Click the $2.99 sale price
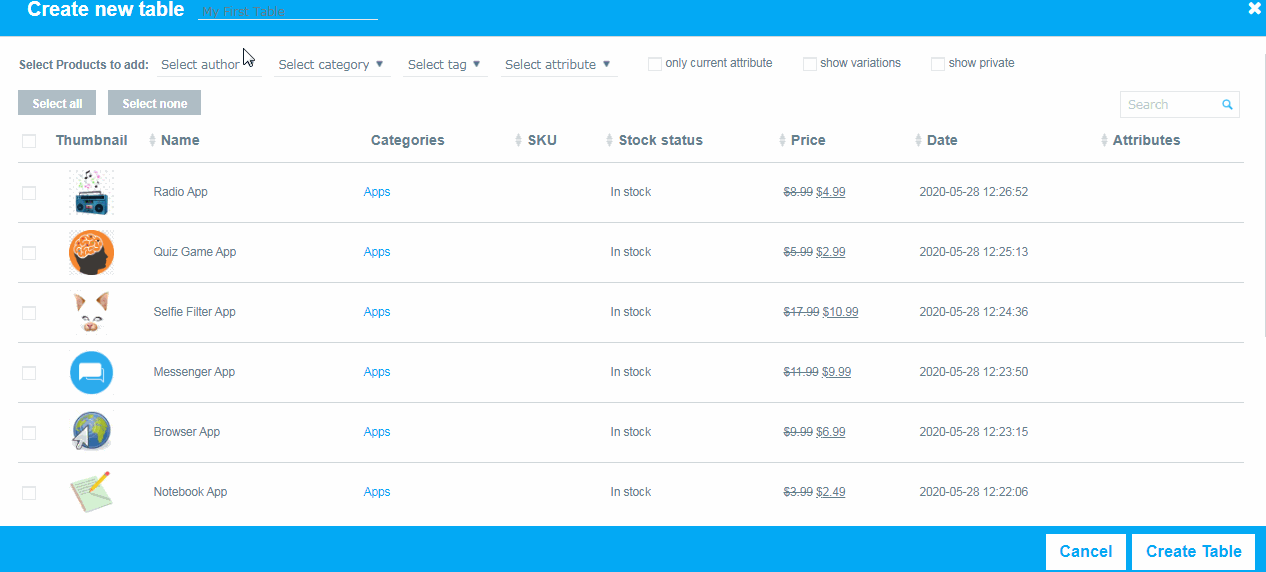Image resolution: width=1266 pixels, height=572 pixels. point(831,252)
